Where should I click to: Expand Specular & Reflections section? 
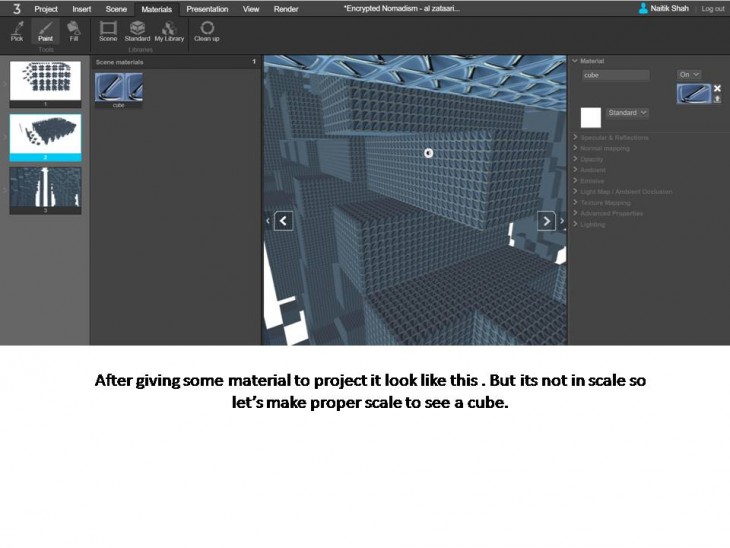pos(614,137)
